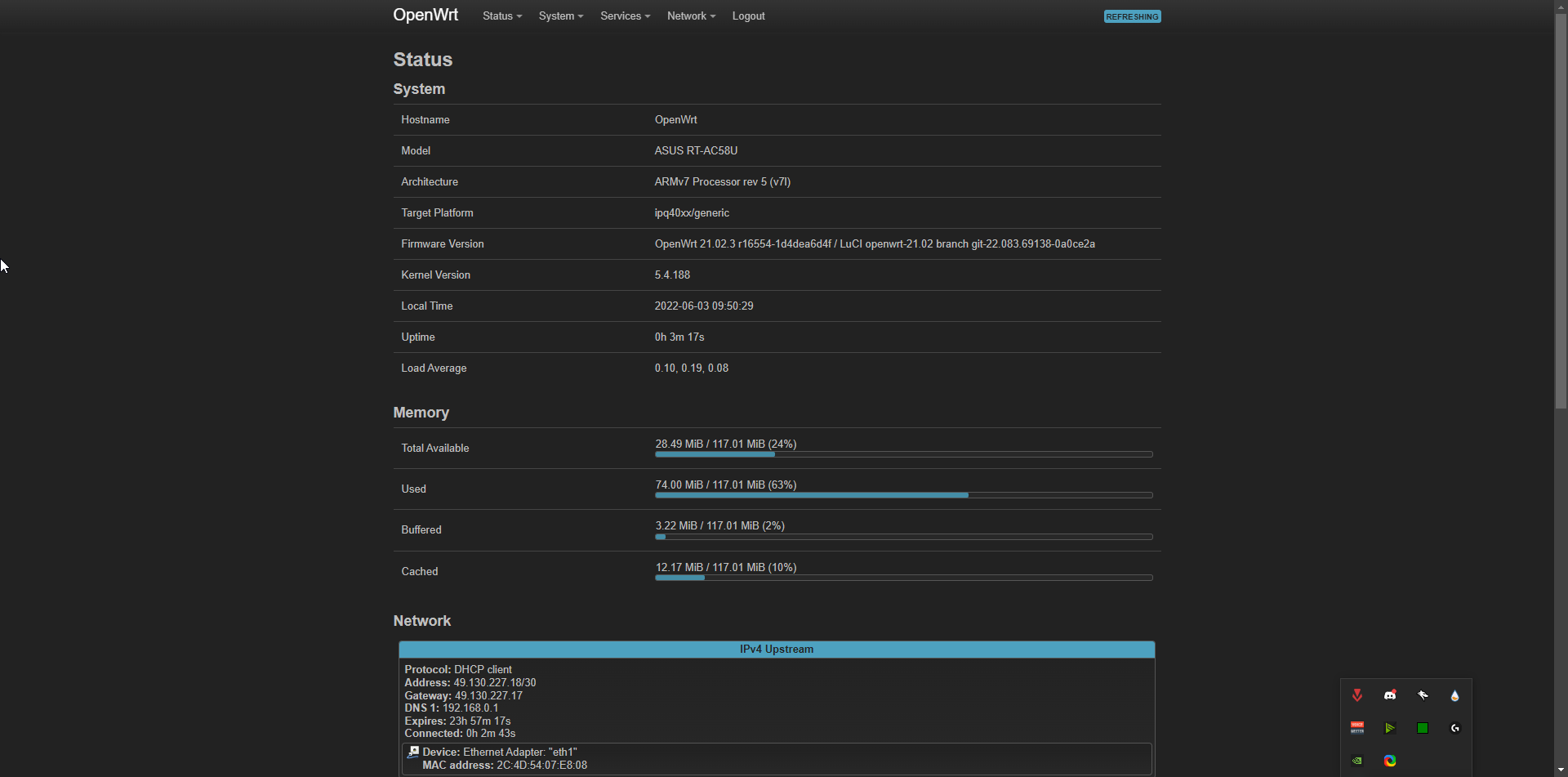The width and height of the screenshot is (1568, 777).
Task: Expand the System dropdown menu
Action: [561, 16]
